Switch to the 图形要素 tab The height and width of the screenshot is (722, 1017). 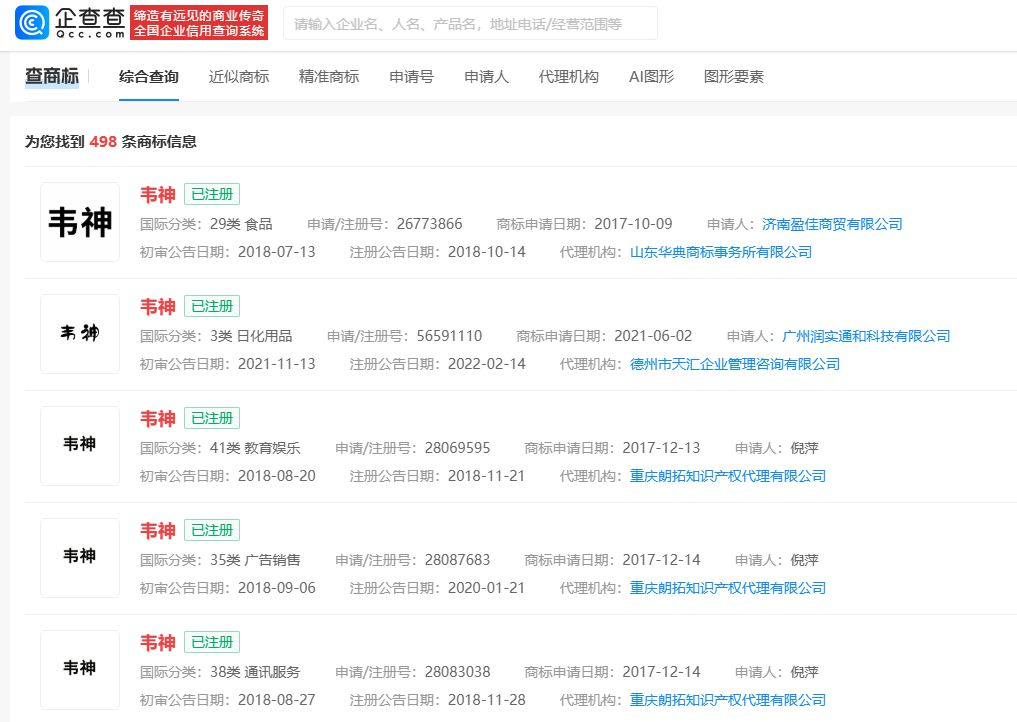[x=734, y=77]
